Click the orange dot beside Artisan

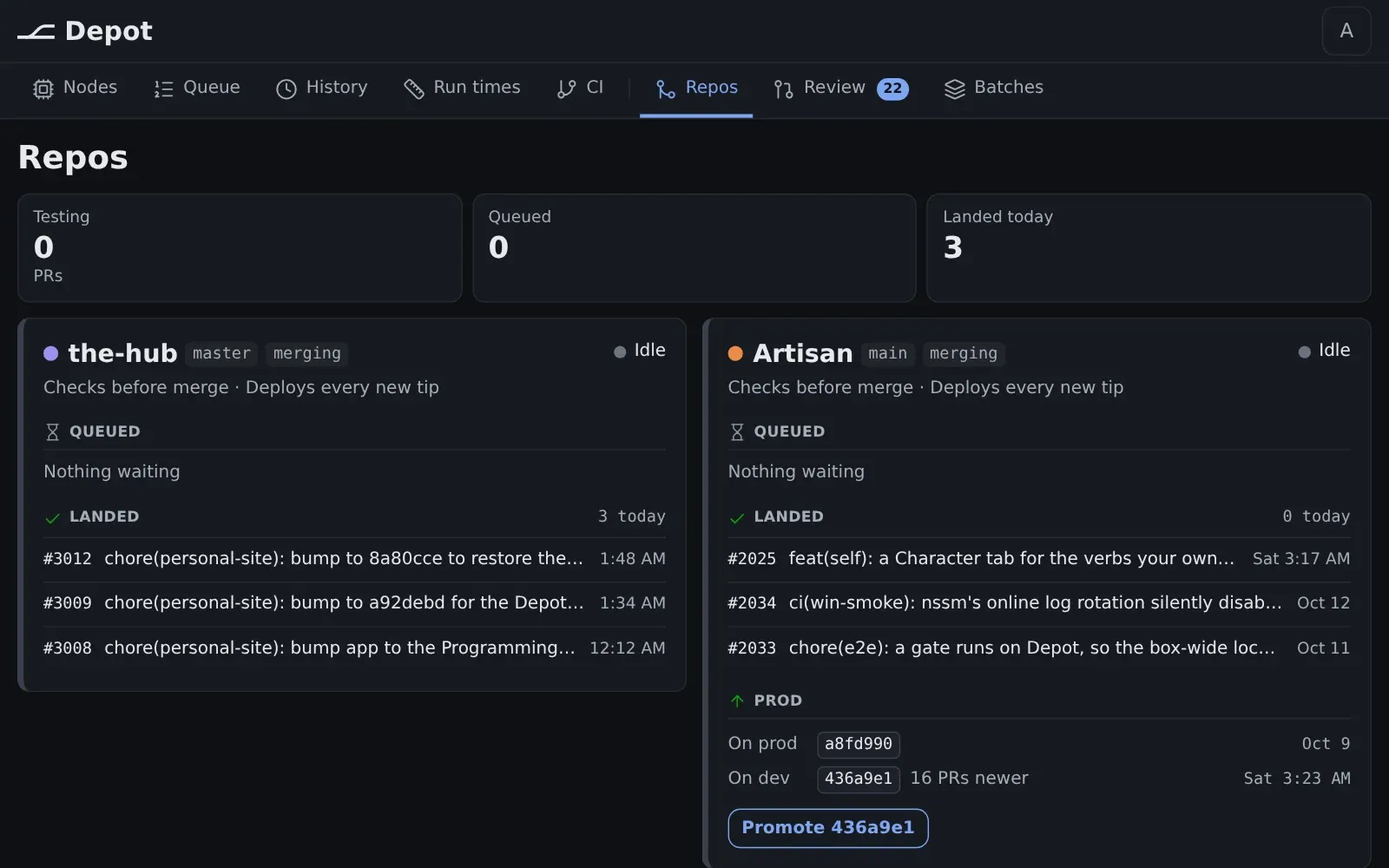tap(735, 353)
